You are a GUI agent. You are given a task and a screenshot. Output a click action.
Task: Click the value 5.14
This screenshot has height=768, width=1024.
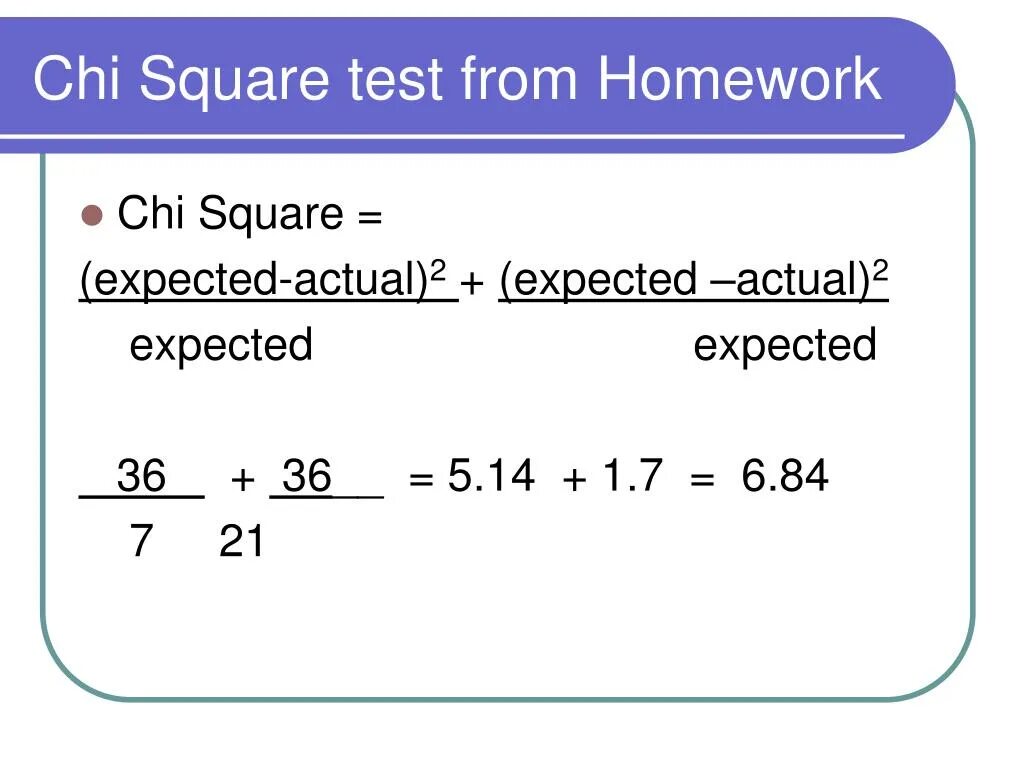pos(490,476)
